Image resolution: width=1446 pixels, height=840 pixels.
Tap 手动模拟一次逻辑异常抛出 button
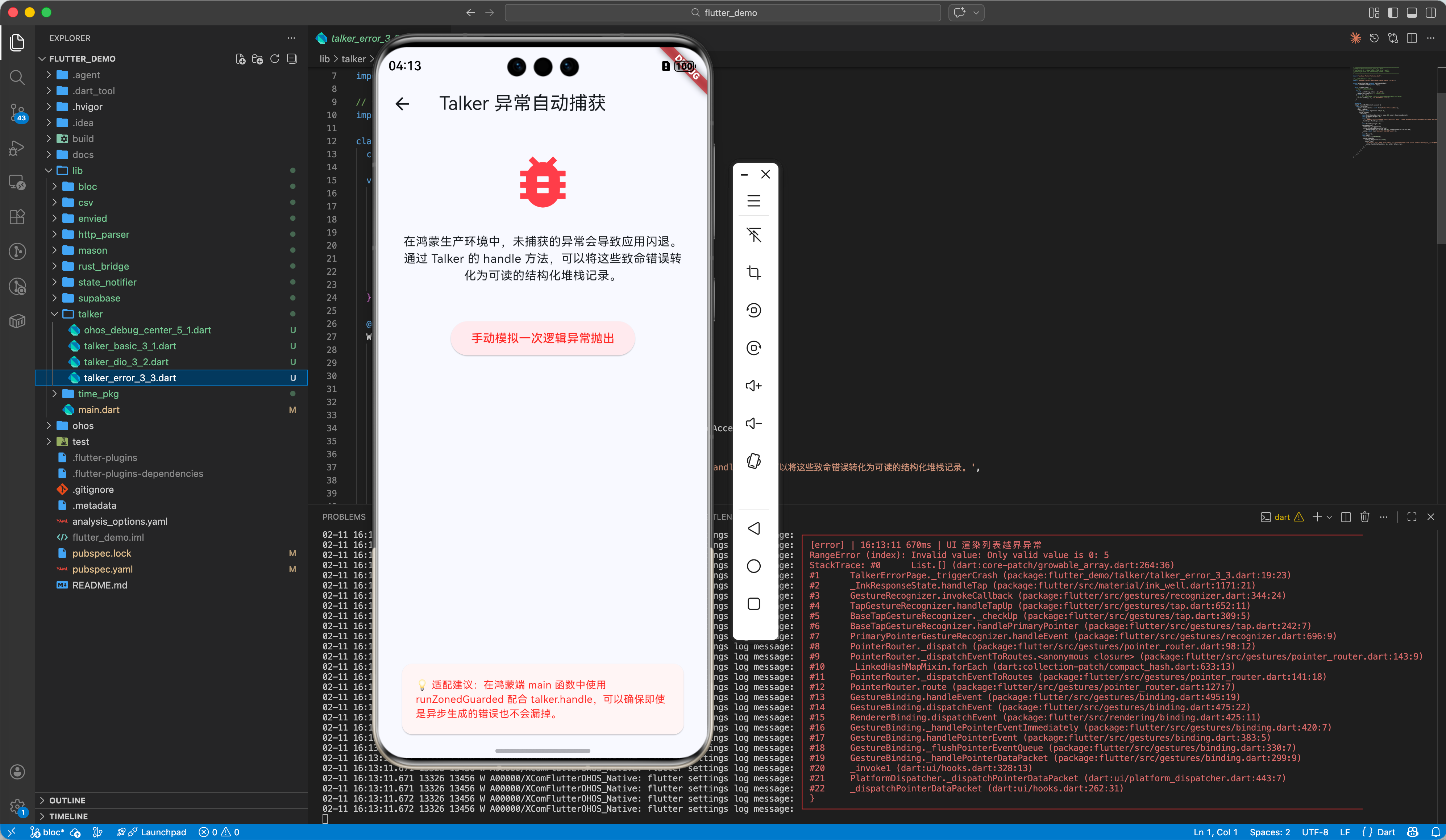pyautogui.click(x=542, y=338)
